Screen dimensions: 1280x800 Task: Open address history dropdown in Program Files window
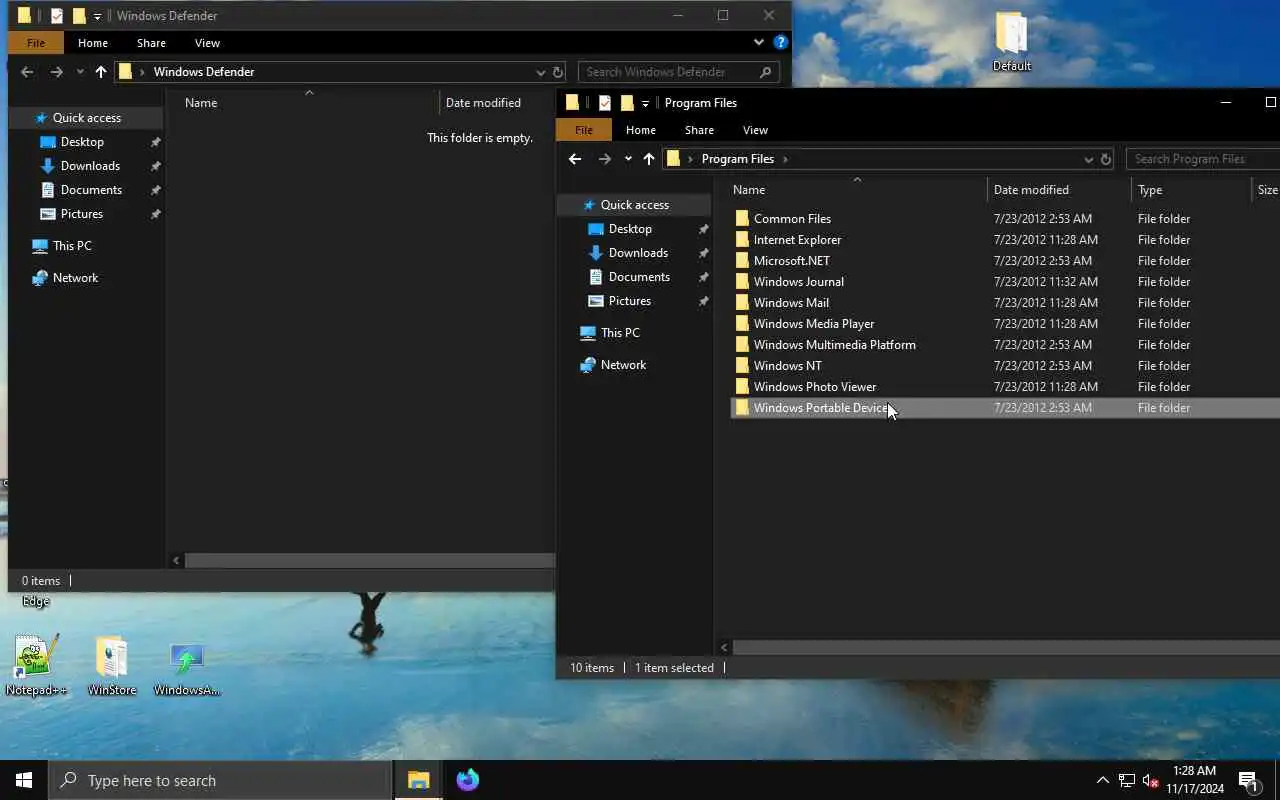pos(1089,159)
